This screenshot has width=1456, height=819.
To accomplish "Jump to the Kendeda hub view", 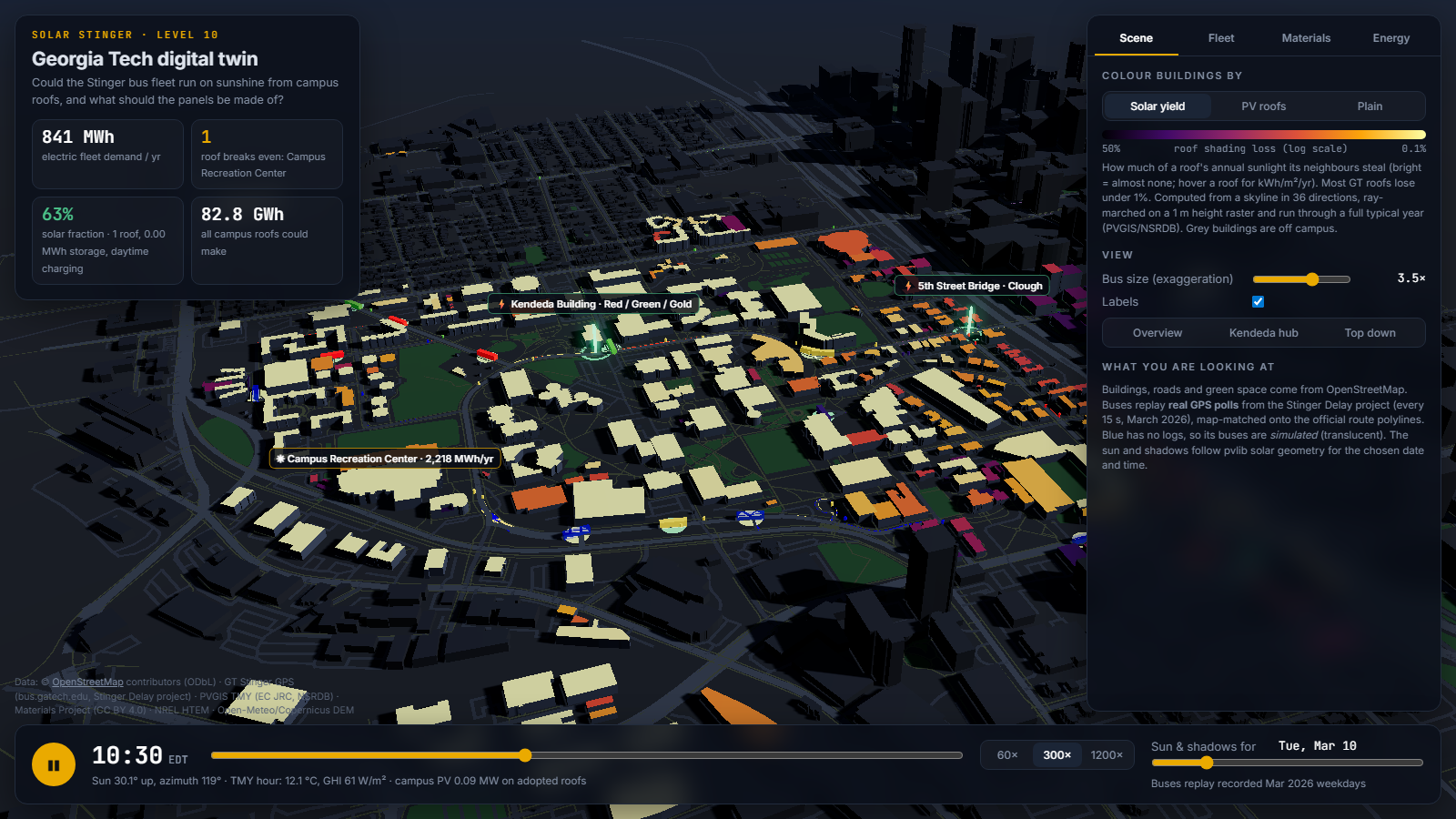I will tap(1264, 333).
